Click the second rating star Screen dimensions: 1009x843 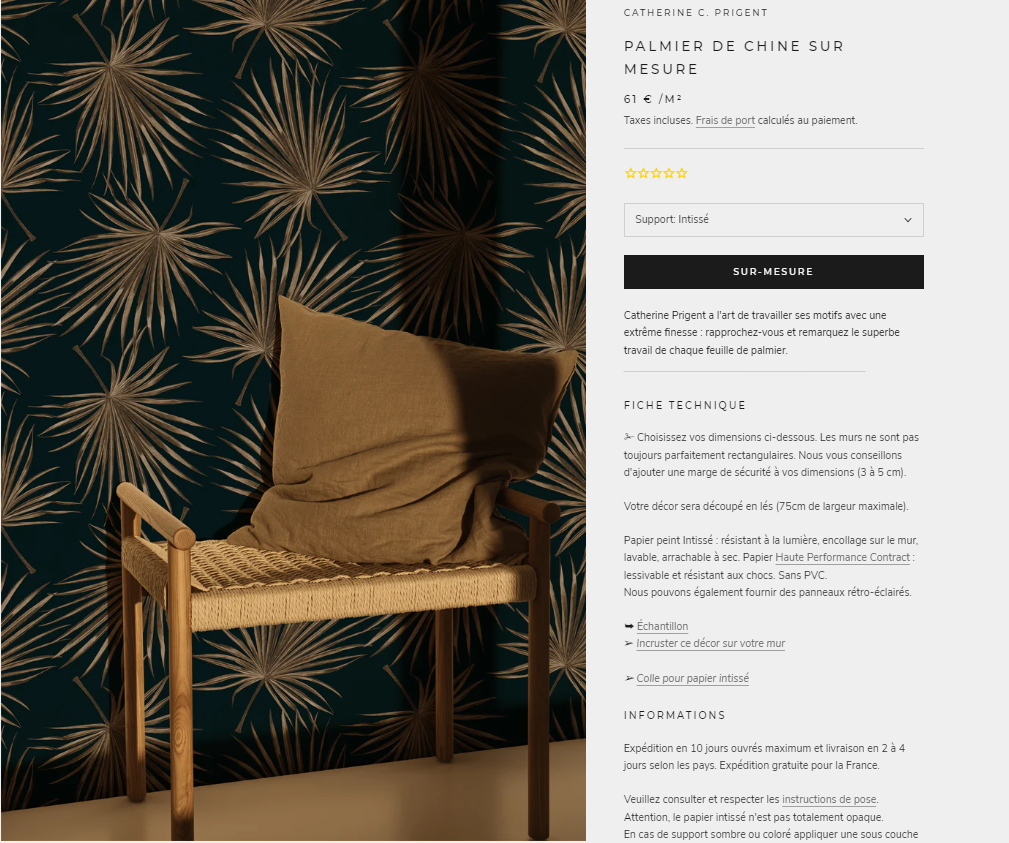(x=643, y=173)
